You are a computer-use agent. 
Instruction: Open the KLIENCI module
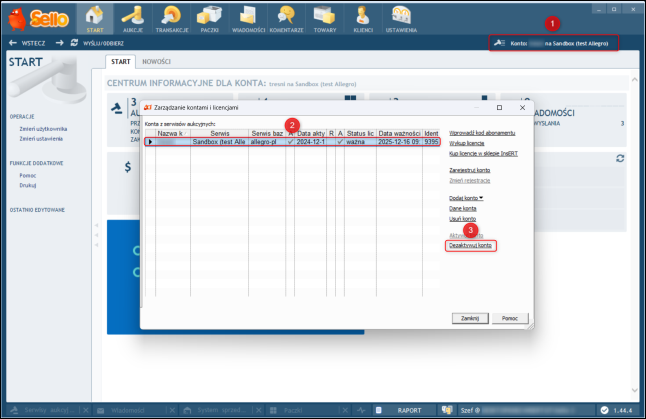363,19
